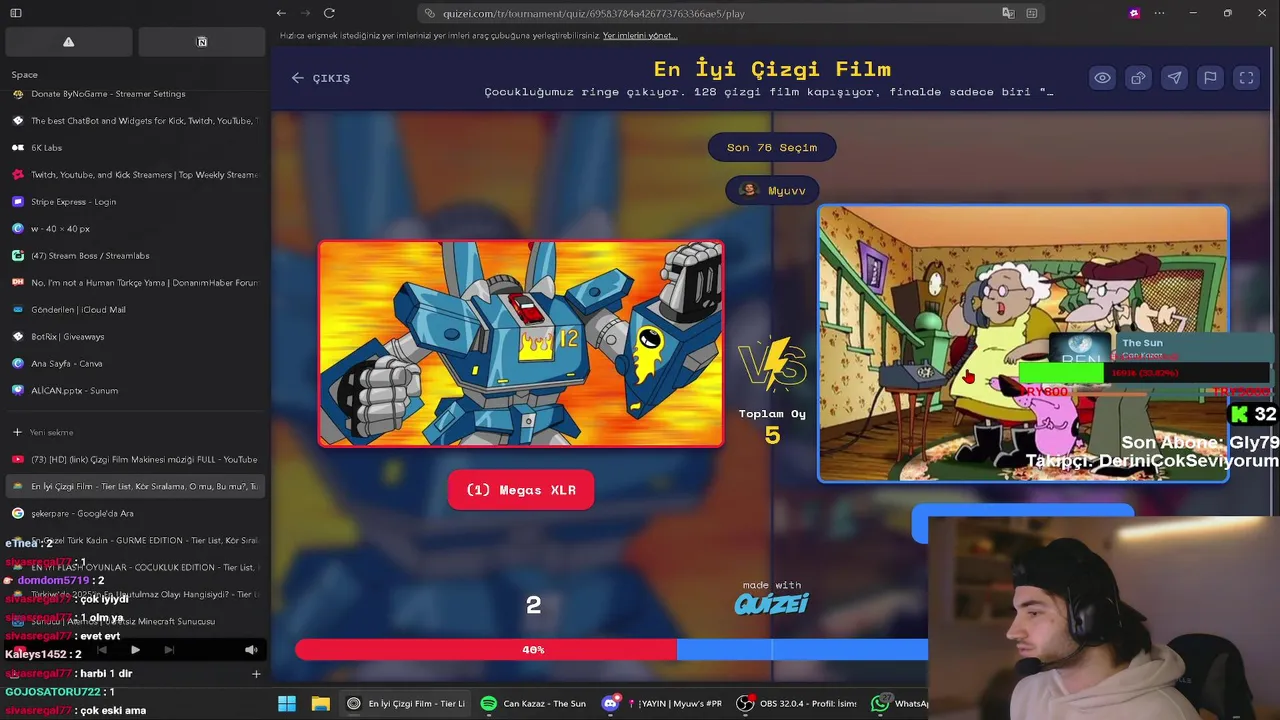The height and width of the screenshot is (720, 1280).
Task: Open En İyi Çizgi Film taskbar window
Action: [405, 704]
